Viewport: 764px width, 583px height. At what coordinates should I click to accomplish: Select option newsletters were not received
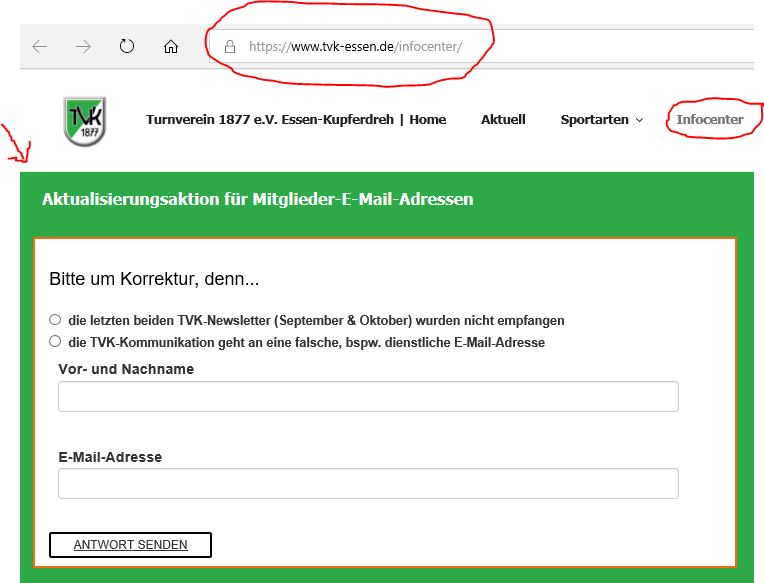[x=55, y=320]
